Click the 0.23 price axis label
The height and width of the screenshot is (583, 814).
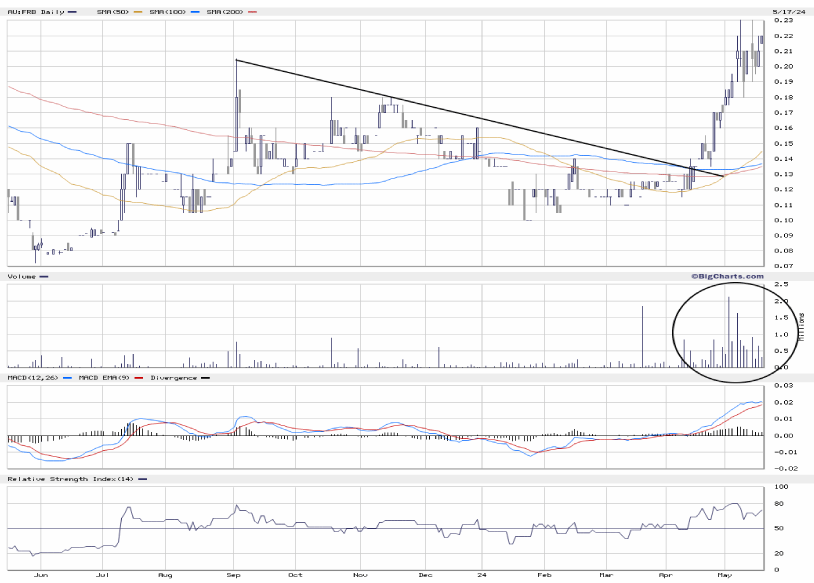pyautogui.click(x=782, y=20)
